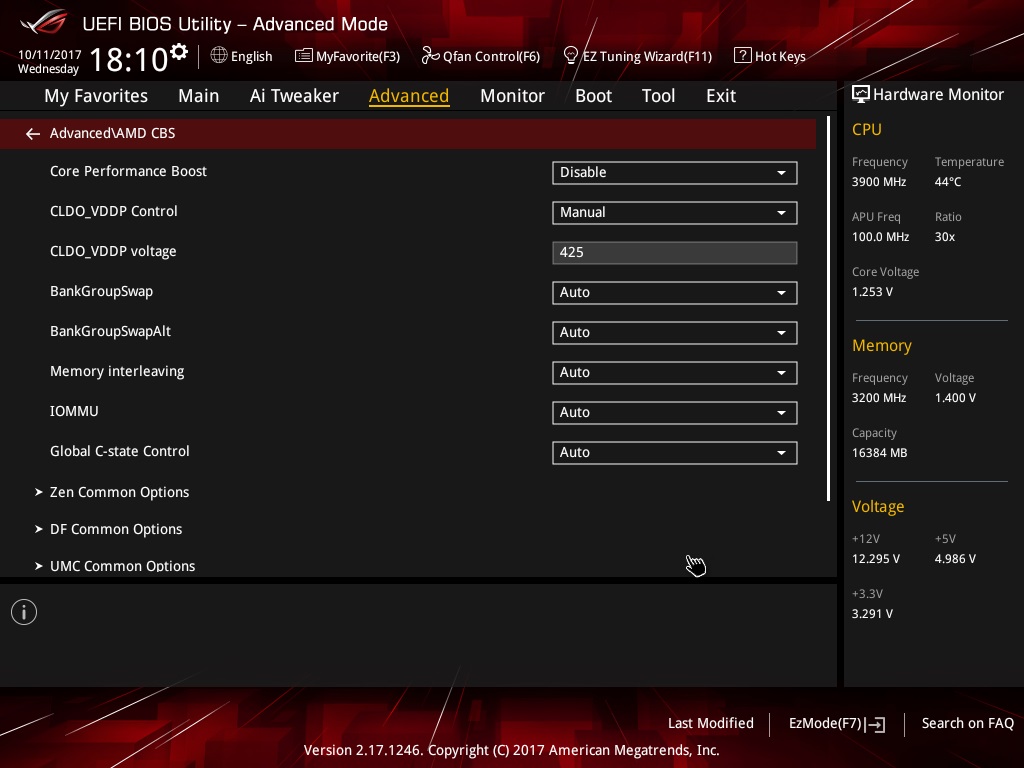Click the info circle icon in help pane
Image resolution: width=1024 pixels, height=768 pixels.
pos(24,612)
